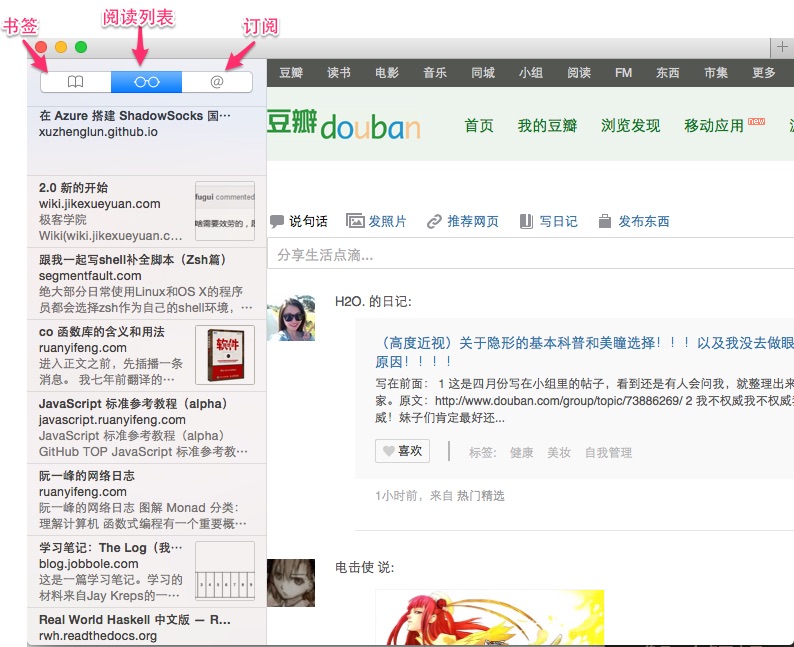Go to 我的豆瓣 page
The width and height of the screenshot is (794, 647).
click(x=547, y=126)
